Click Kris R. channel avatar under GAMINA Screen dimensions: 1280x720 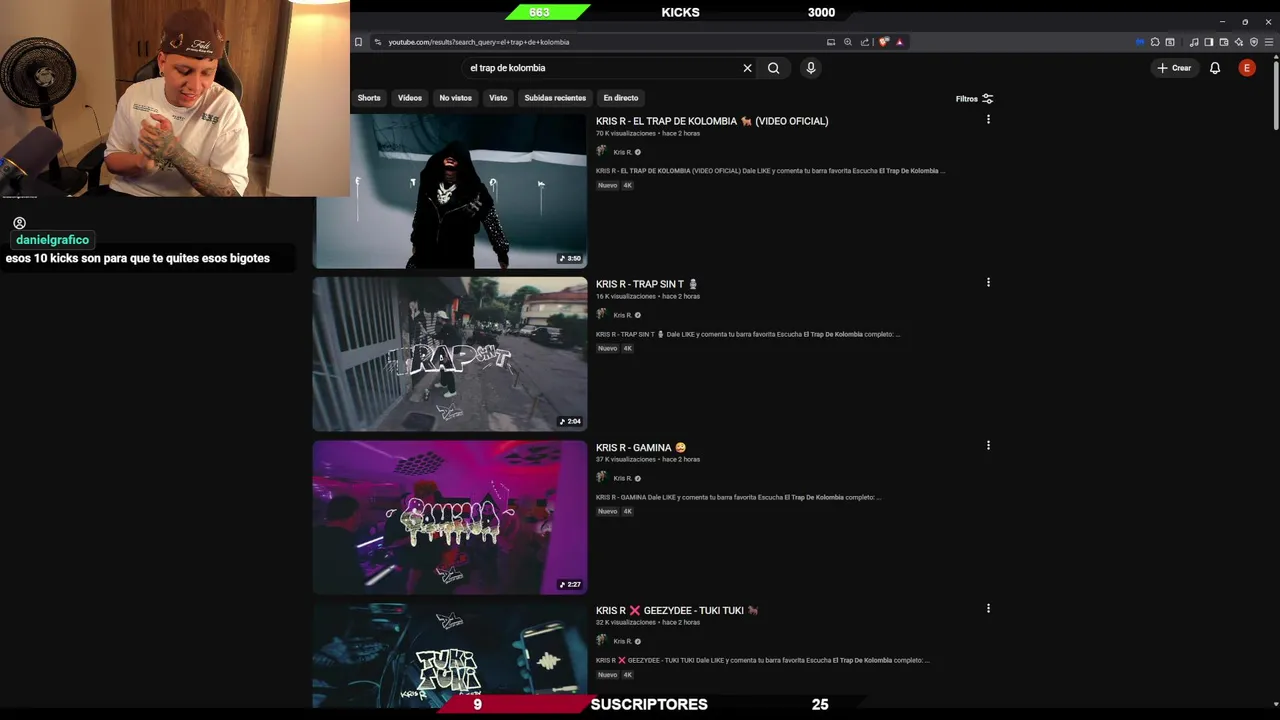click(x=601, y=478)
